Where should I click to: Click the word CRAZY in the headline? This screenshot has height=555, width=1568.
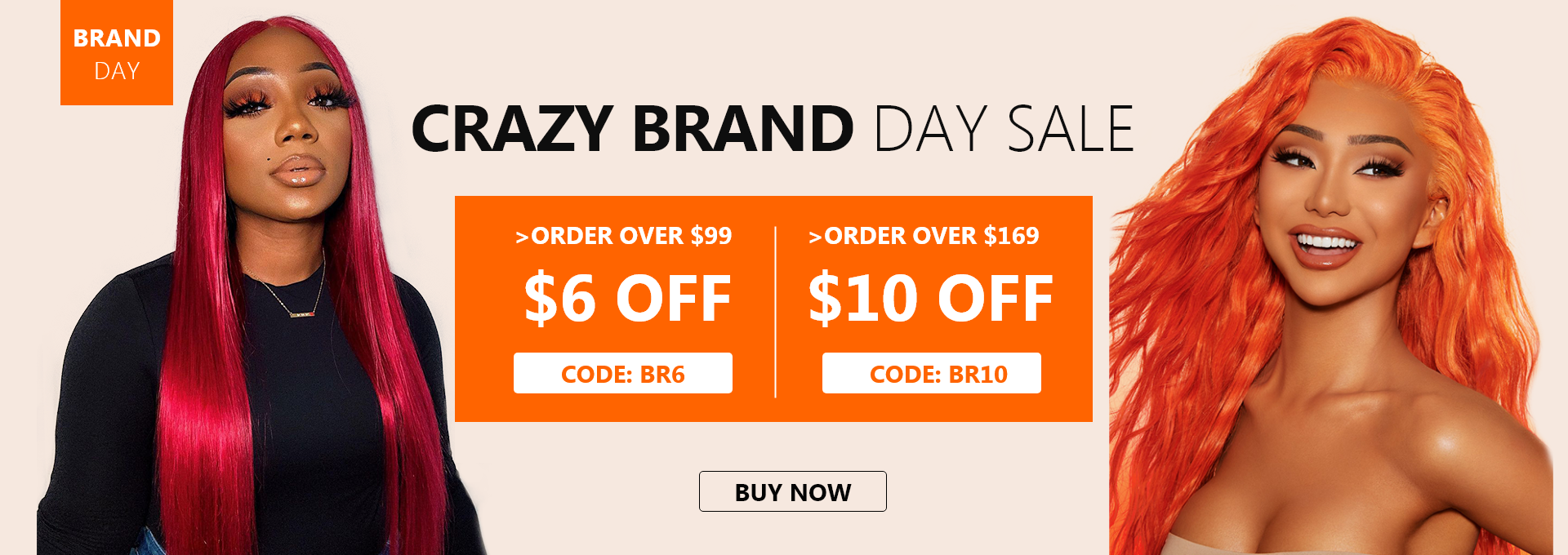[512, 129]
